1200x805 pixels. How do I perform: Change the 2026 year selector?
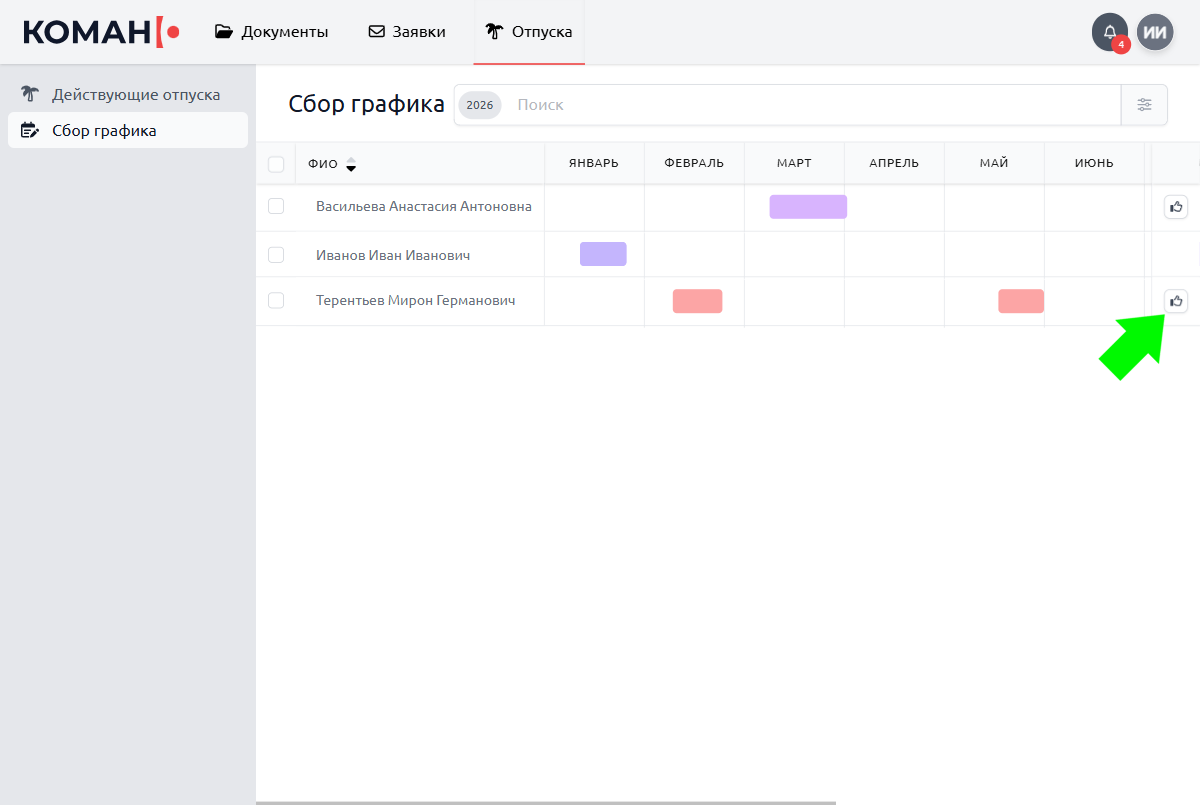tap(480, 105)
